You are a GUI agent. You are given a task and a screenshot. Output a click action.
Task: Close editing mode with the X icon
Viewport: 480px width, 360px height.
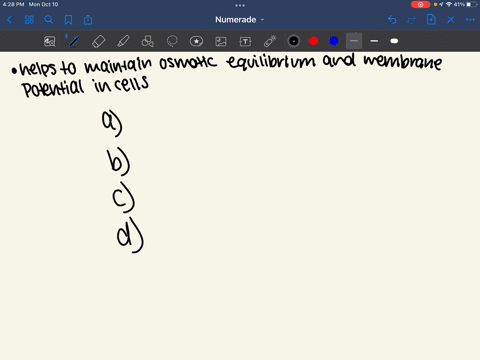[451, 20]
